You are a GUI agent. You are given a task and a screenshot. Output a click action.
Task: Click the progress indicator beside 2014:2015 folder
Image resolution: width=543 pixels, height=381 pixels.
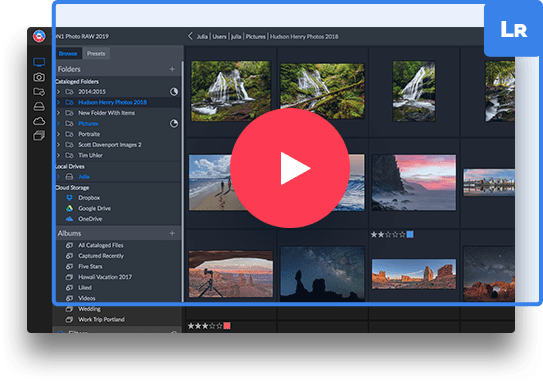174,91
